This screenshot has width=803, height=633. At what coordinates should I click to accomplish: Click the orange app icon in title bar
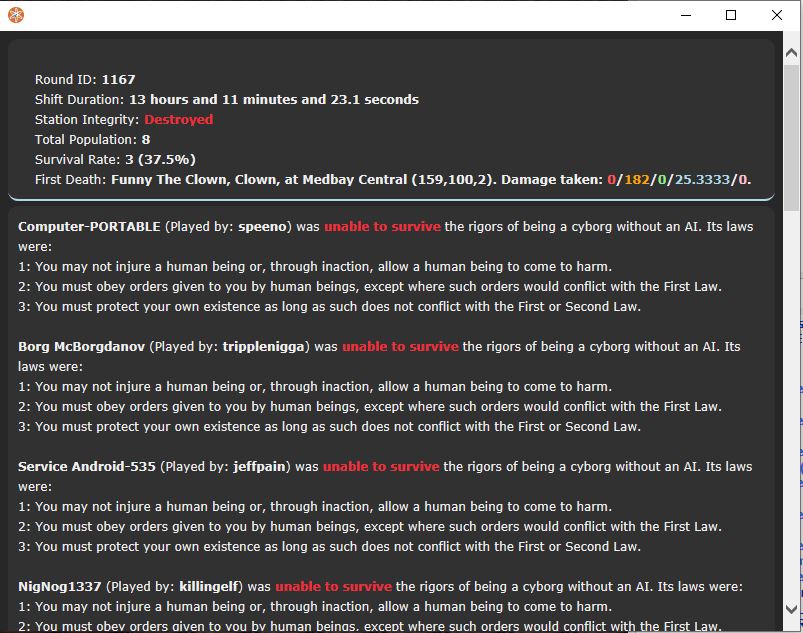tap(16, 15)
